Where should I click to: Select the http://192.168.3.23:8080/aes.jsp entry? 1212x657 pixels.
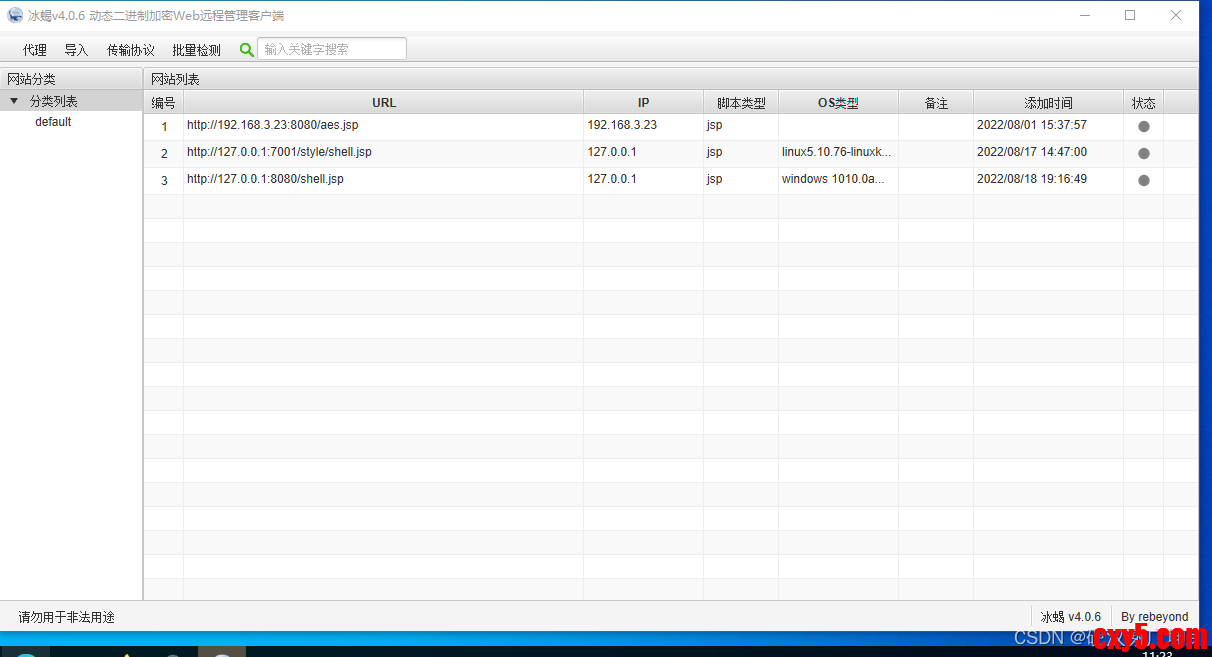tap(272, 126)
